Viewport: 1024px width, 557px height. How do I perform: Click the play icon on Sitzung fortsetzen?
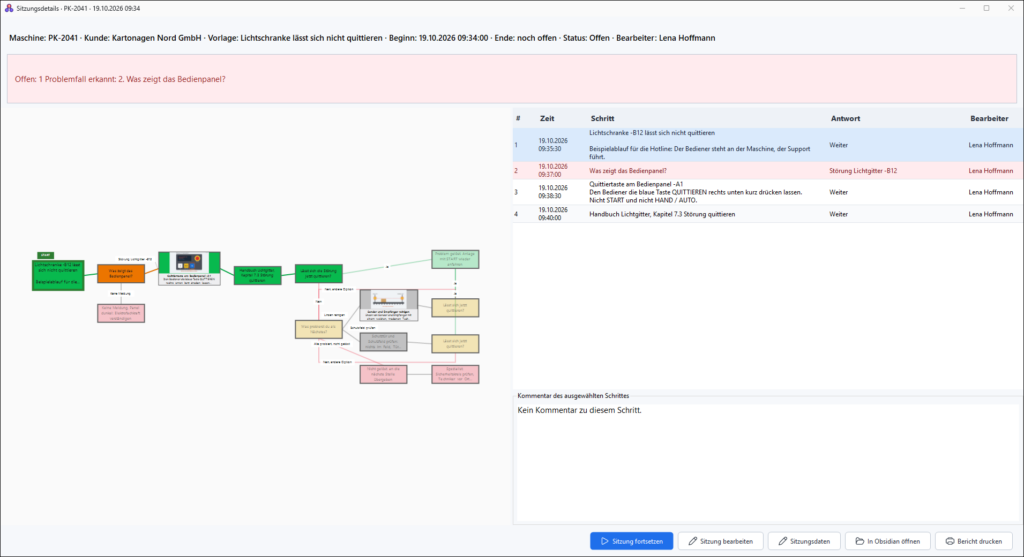coord(605,541)
